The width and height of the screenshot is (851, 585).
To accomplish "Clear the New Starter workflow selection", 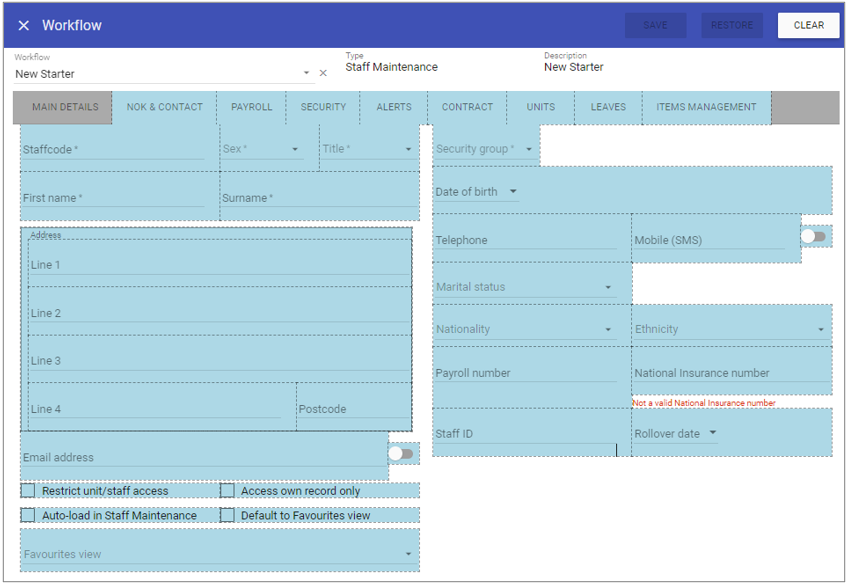I will coord(323,73).
